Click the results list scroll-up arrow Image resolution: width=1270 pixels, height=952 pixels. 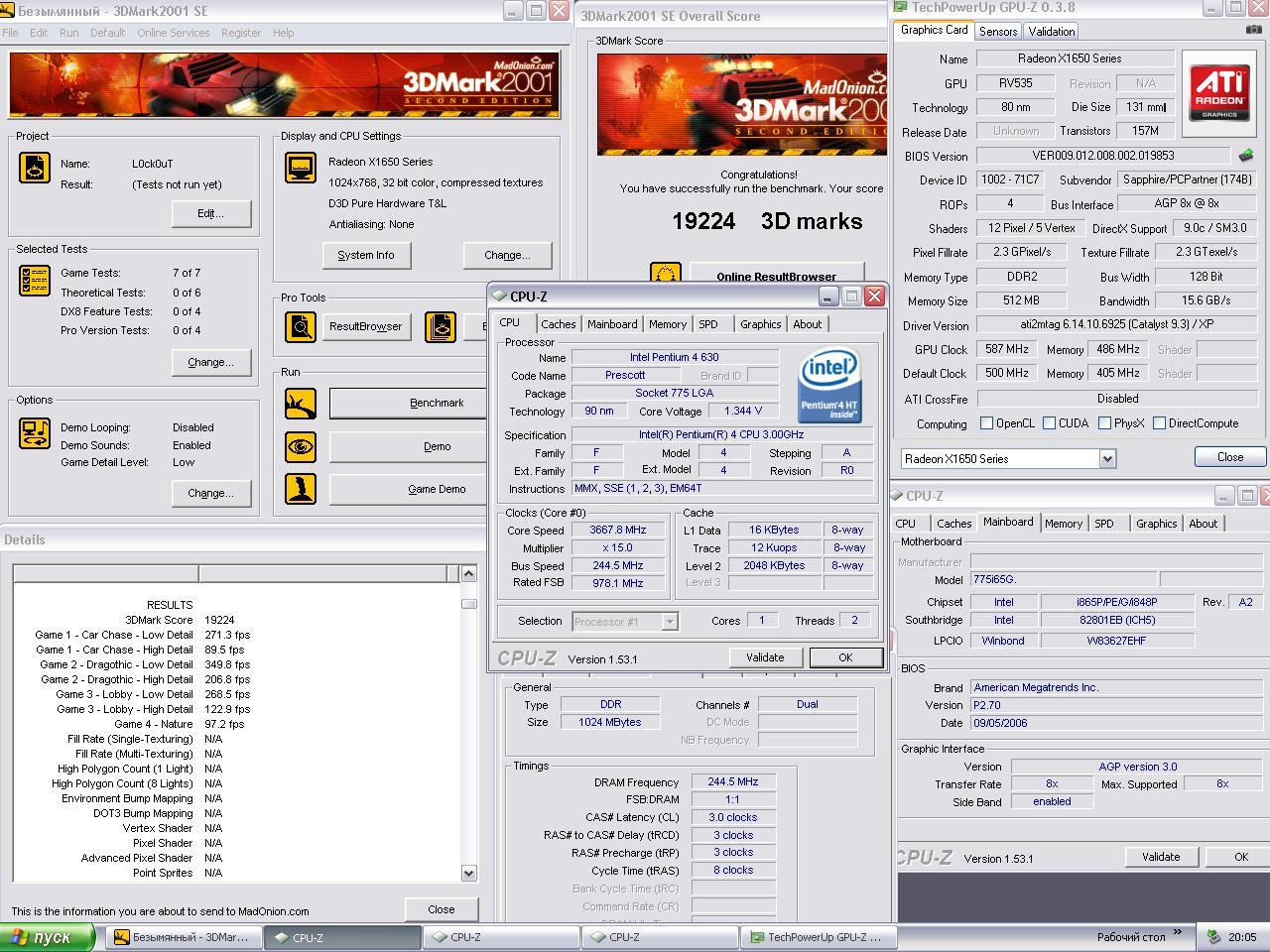(x=469, y=573)
